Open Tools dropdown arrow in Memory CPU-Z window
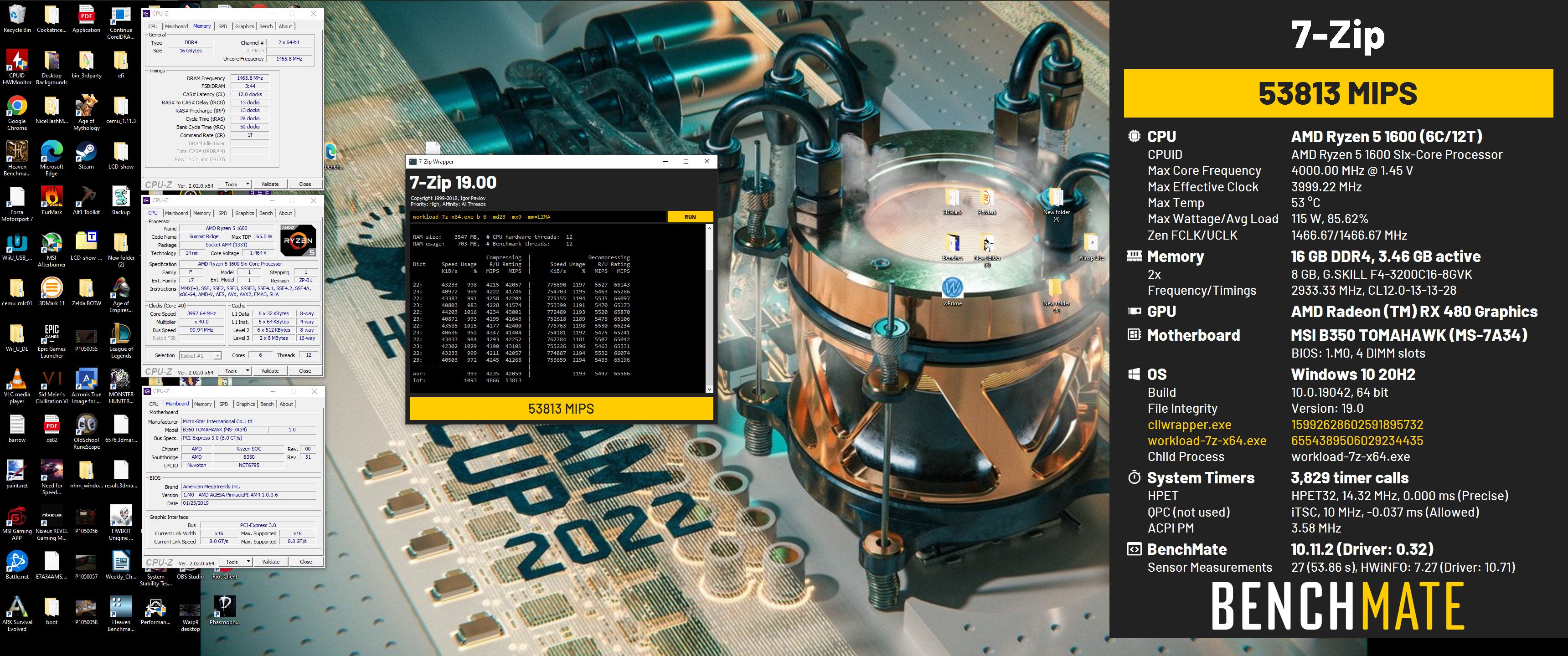 [x=248, y=184]
